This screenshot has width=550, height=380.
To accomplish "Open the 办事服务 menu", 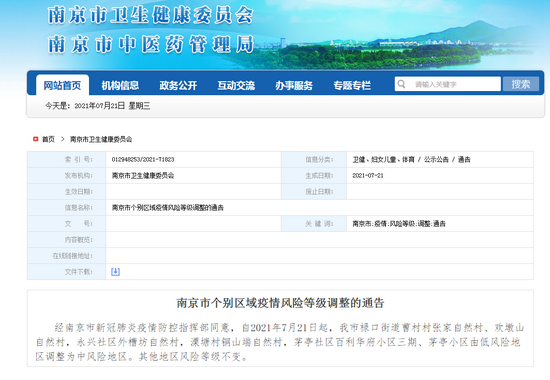I will (x=294, y=85).
